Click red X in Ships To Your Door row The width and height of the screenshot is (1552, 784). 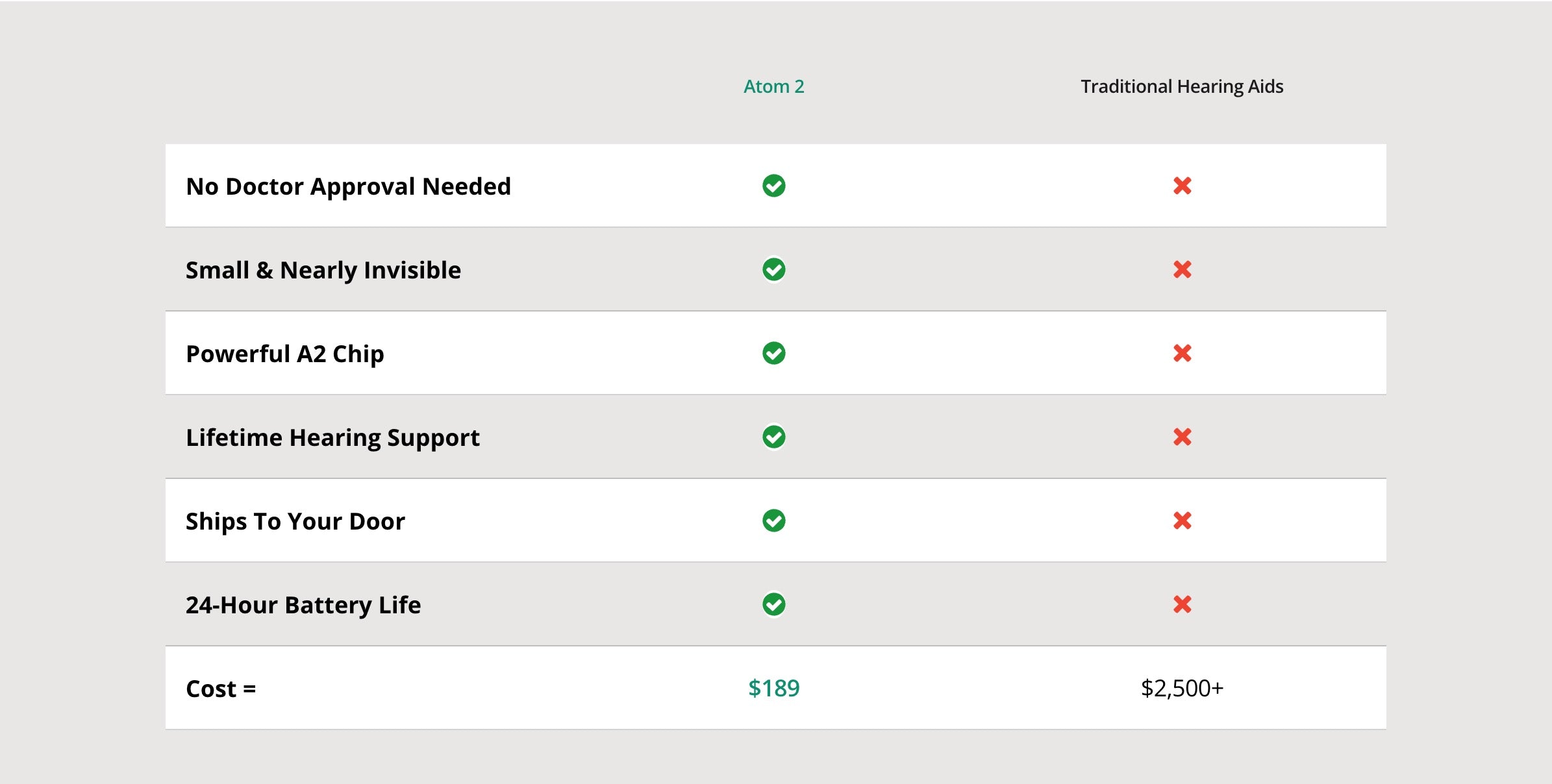point(1182,521)
